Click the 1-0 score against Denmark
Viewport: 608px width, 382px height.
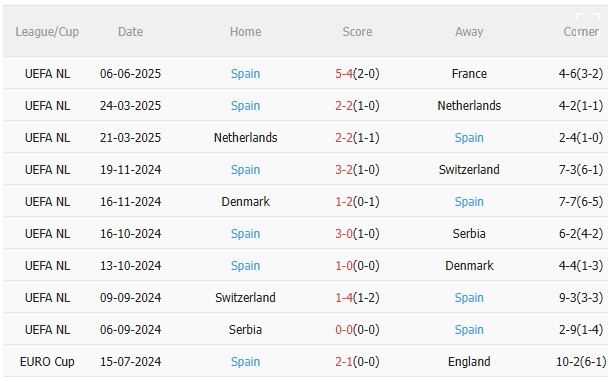click(344, 266)
